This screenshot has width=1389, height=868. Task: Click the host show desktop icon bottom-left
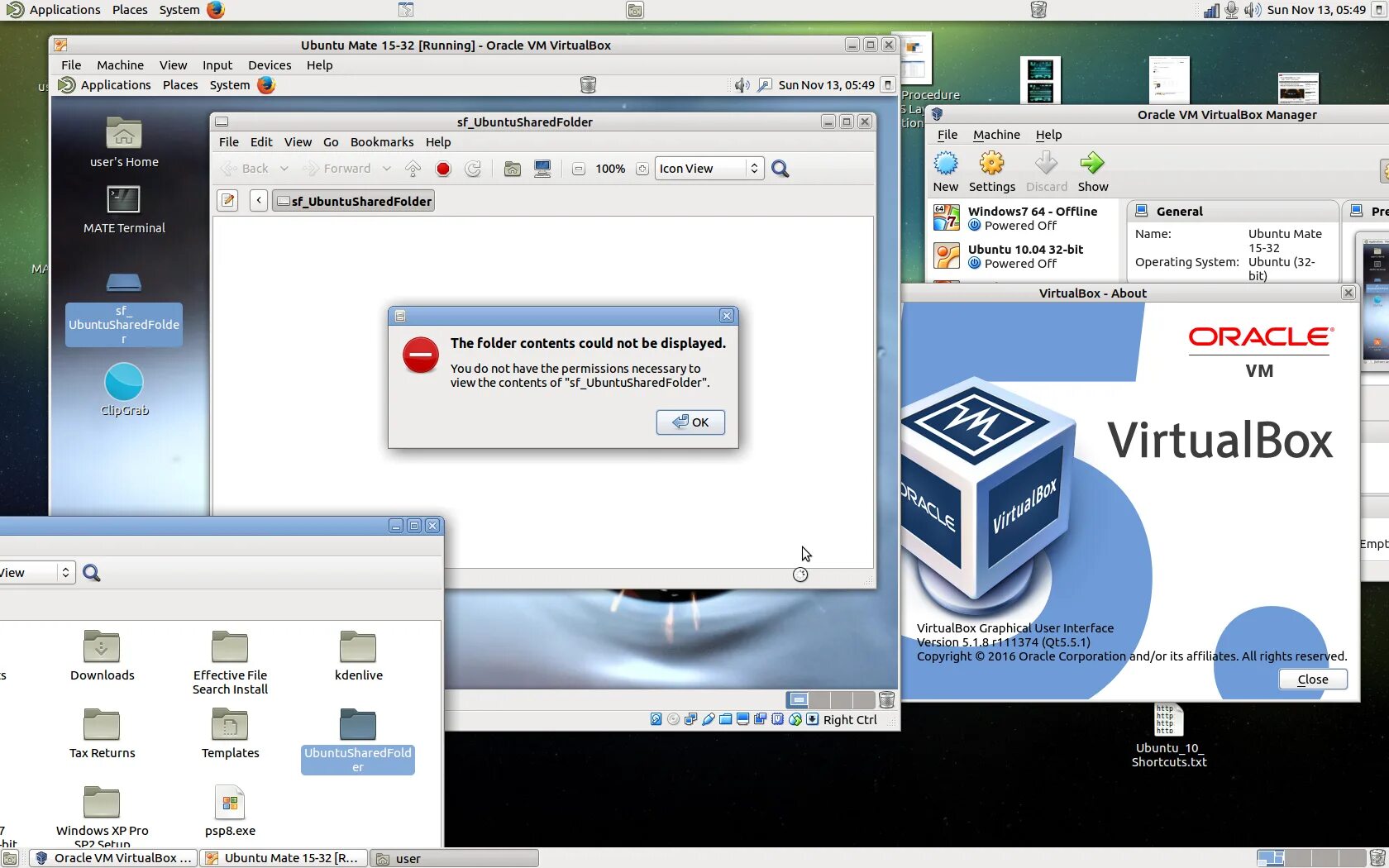point(9,858)
